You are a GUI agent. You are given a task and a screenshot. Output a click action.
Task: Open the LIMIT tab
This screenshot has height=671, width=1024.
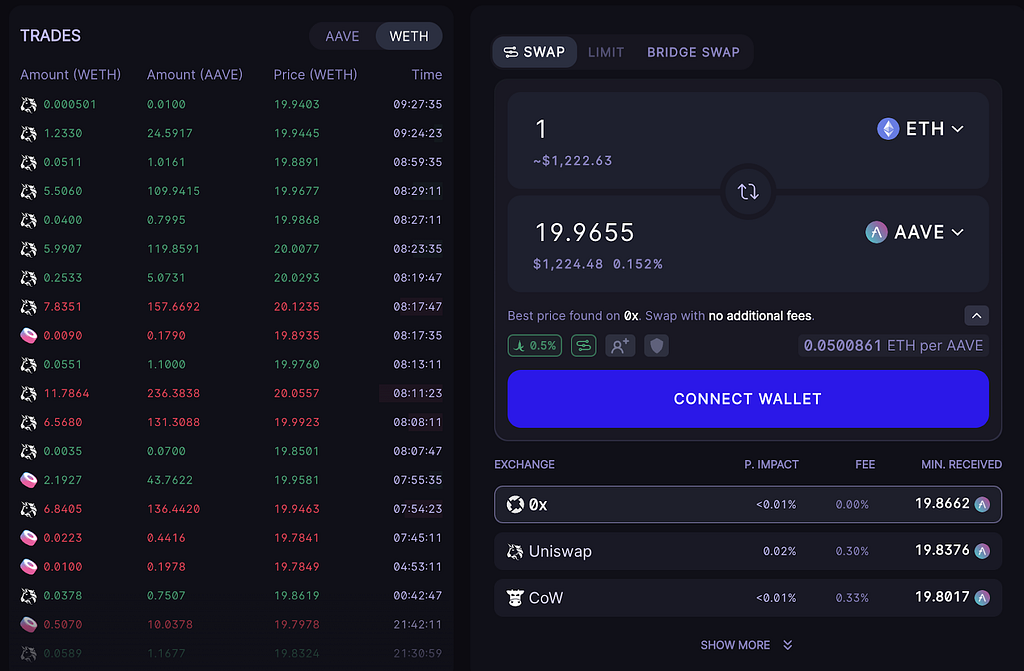point(606,52)
